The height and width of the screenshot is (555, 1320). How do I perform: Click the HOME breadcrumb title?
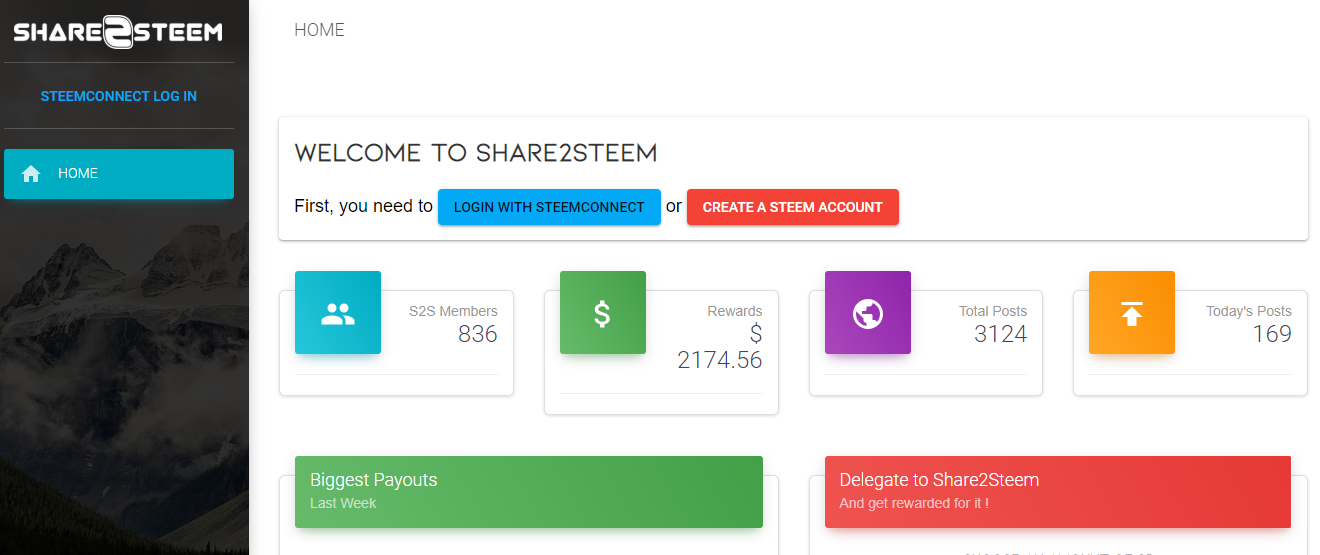(x=319, y=30)
